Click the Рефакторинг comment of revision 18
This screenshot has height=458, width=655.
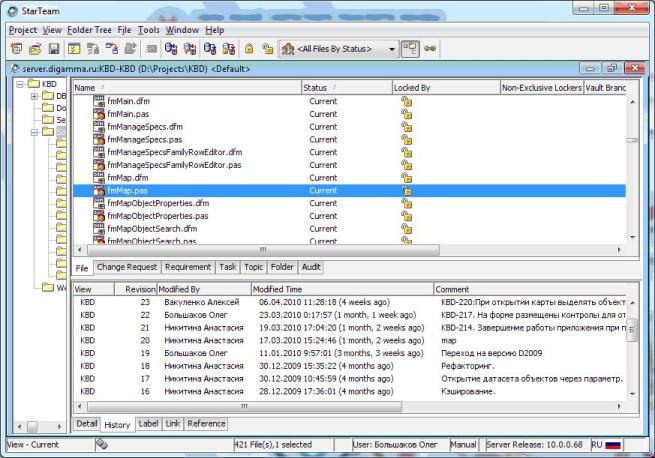click(467, 366)
